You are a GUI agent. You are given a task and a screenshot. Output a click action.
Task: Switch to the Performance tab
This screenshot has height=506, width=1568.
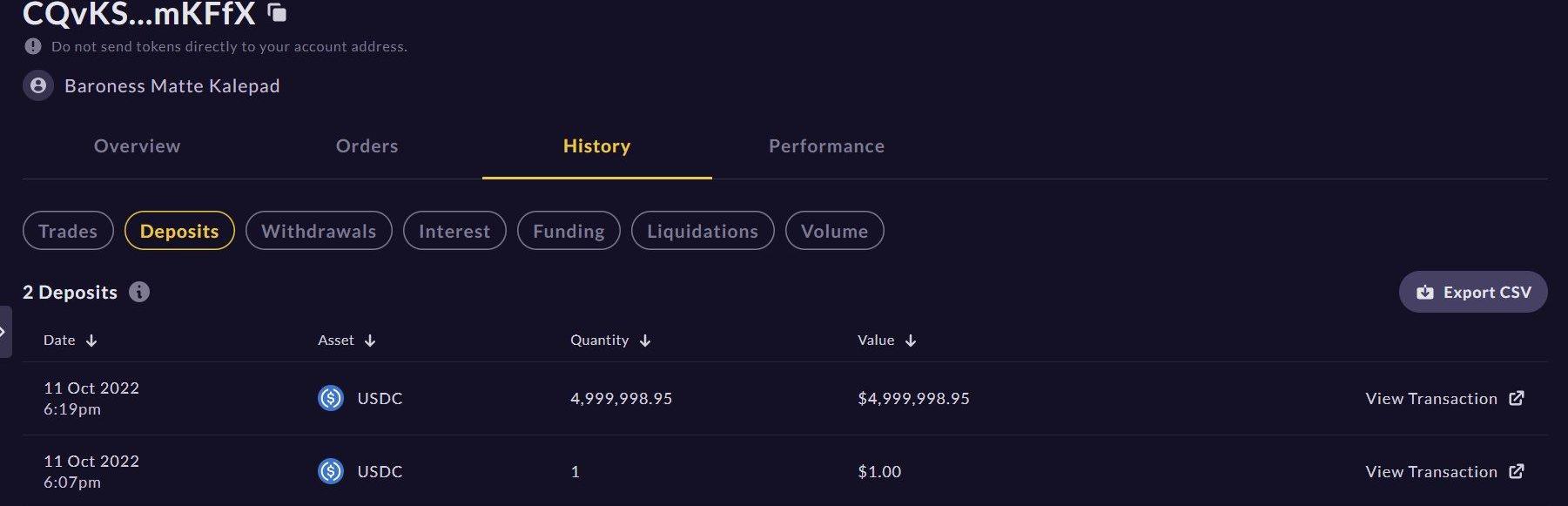(826, 146)
